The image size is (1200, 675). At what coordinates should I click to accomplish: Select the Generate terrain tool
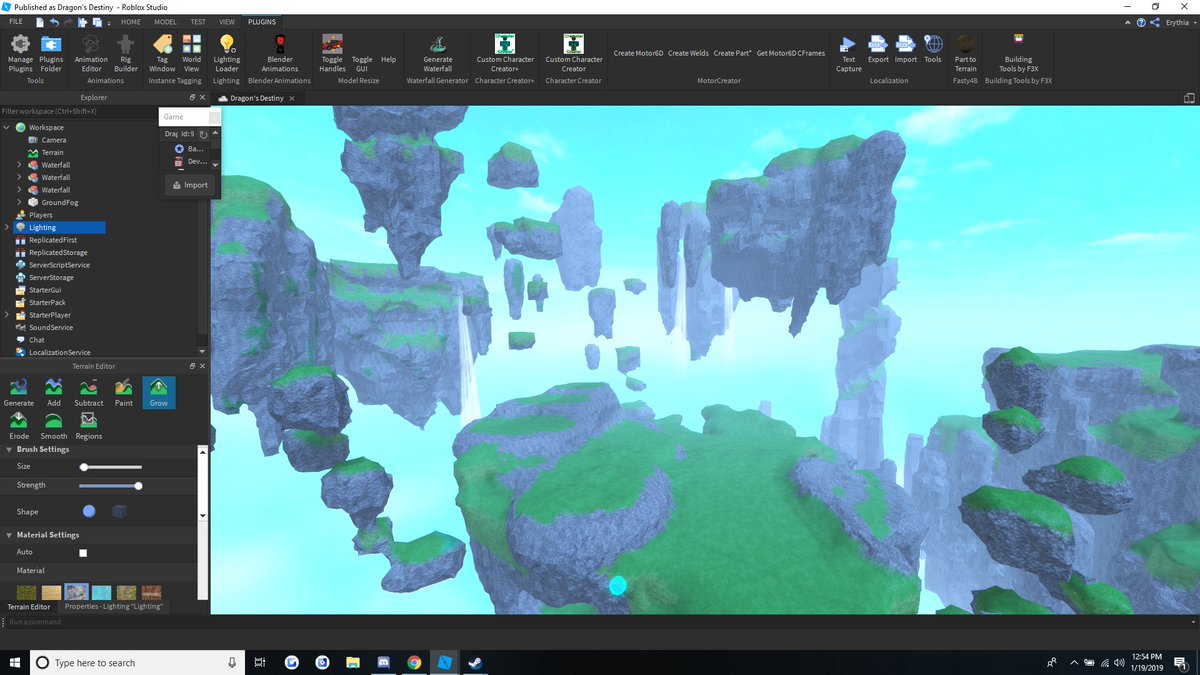coord(18,392)
